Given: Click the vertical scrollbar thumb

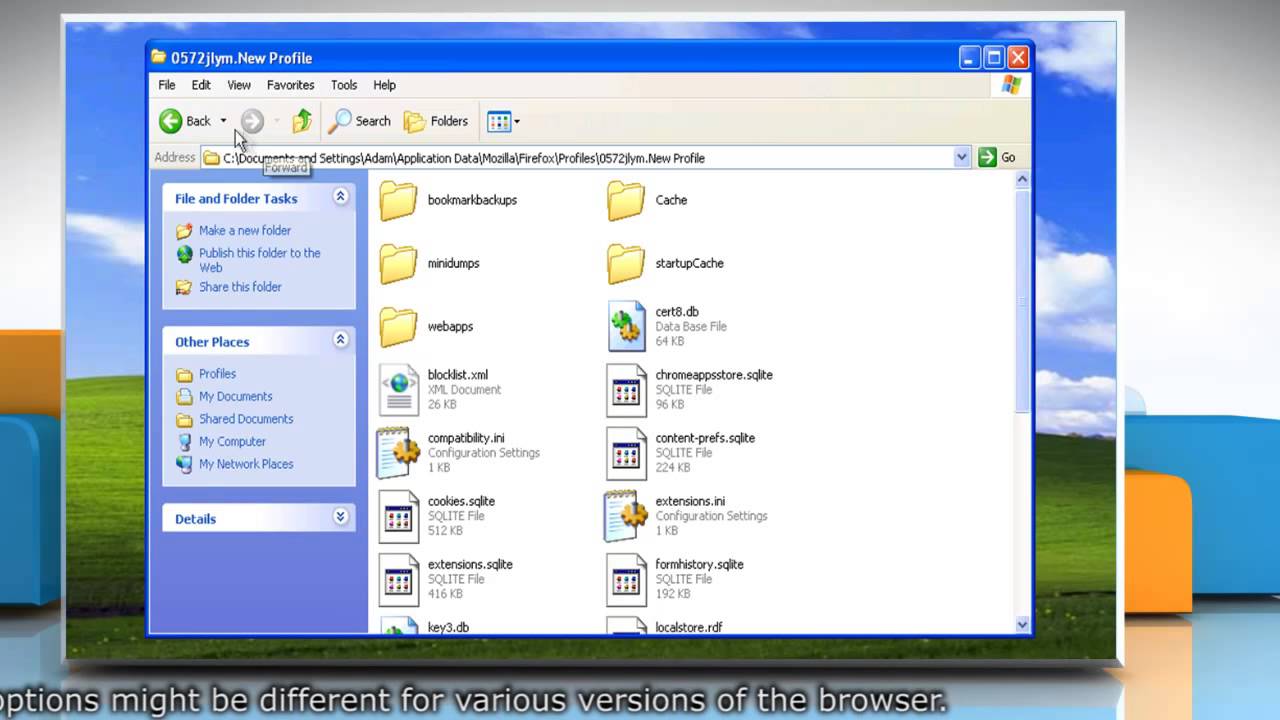Looking at the screenshot, I should click(x=1022, y=300).
